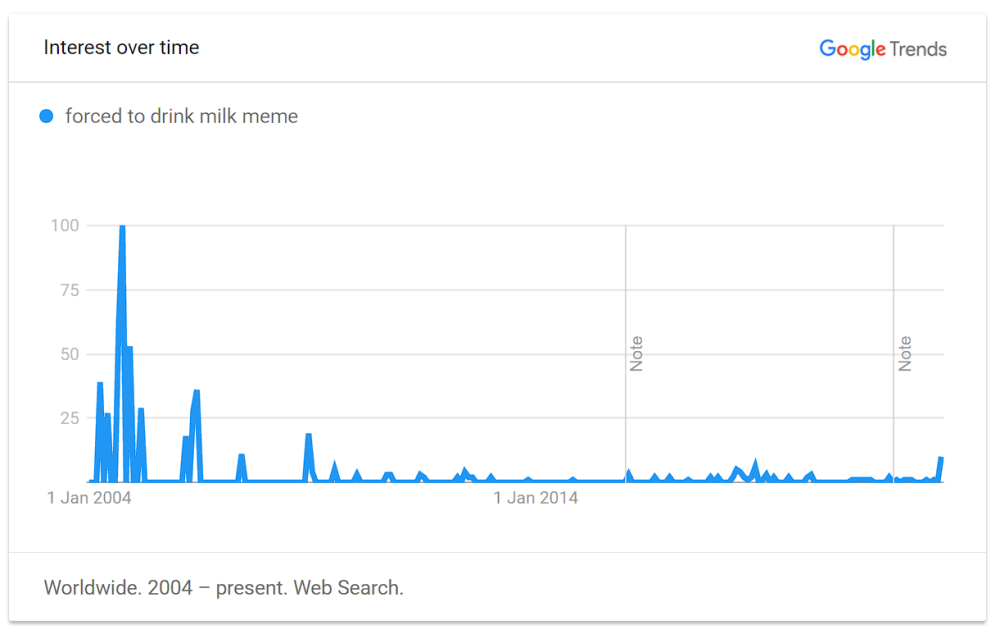
Task: Click the 100 value on the y-axis
Action: [65, 225]
